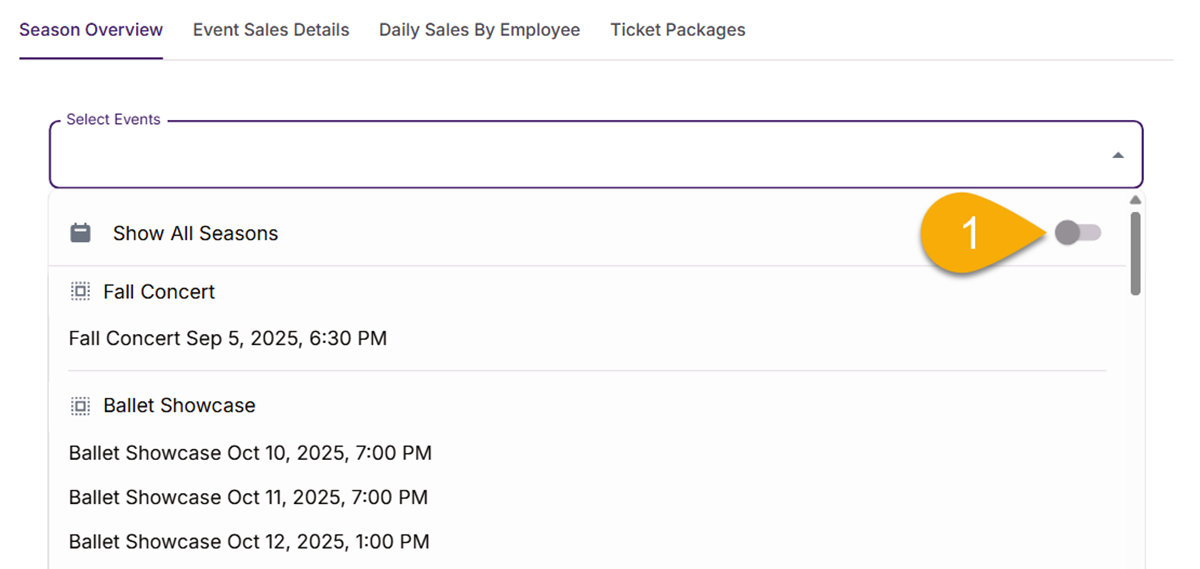This screenshot has height=569, width=1200.
Task: Select the Season Overview tab
Action: coord(91,30)
